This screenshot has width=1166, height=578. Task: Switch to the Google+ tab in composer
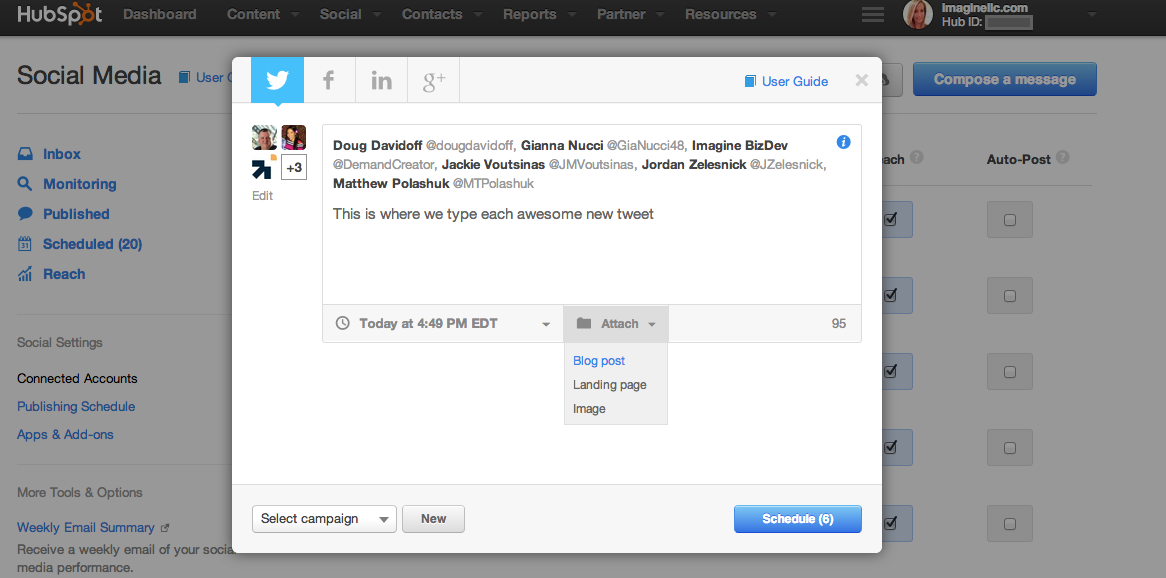coord(434,80)
